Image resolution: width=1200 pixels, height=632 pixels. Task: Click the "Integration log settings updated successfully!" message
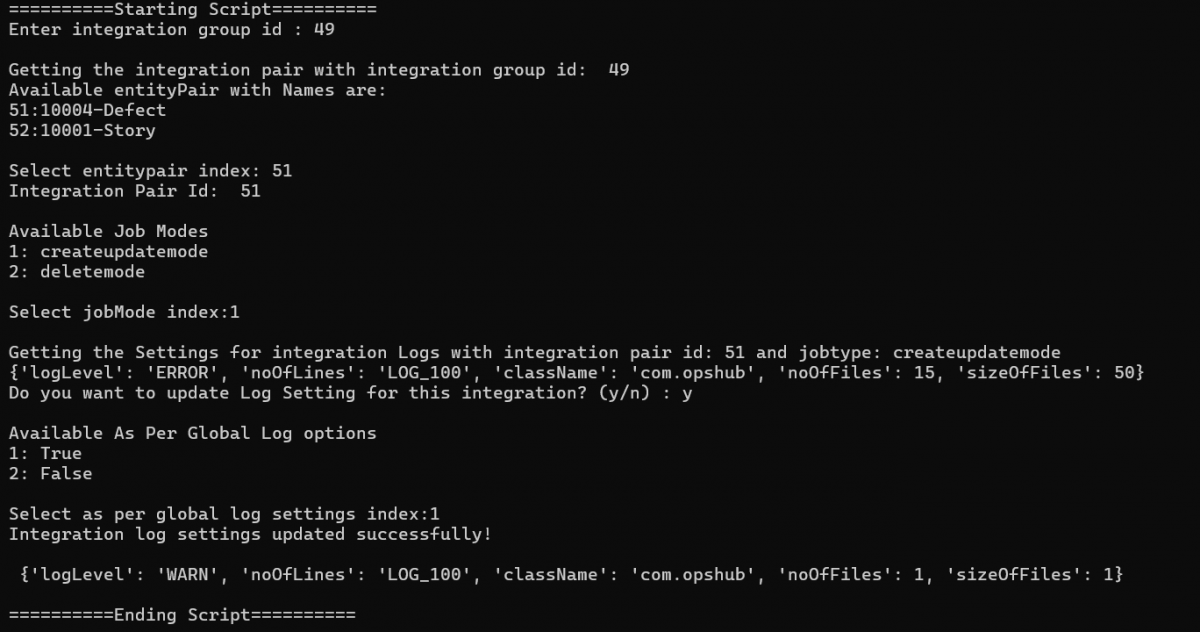point(250,534)
